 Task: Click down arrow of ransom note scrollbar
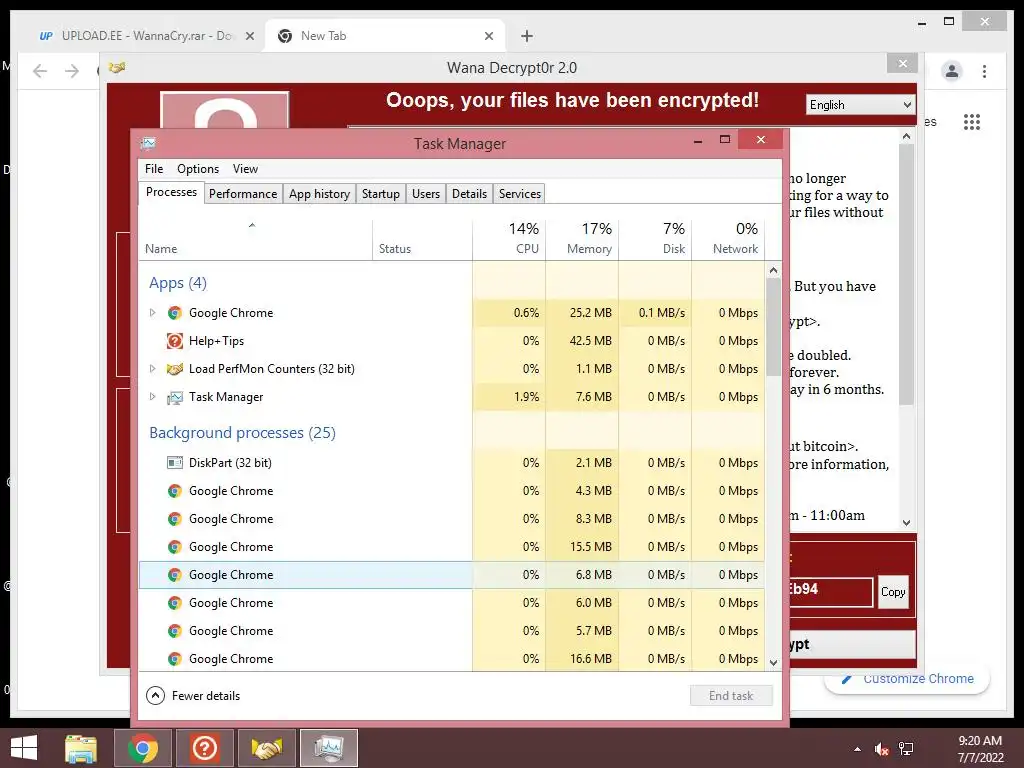pos(906,523)
